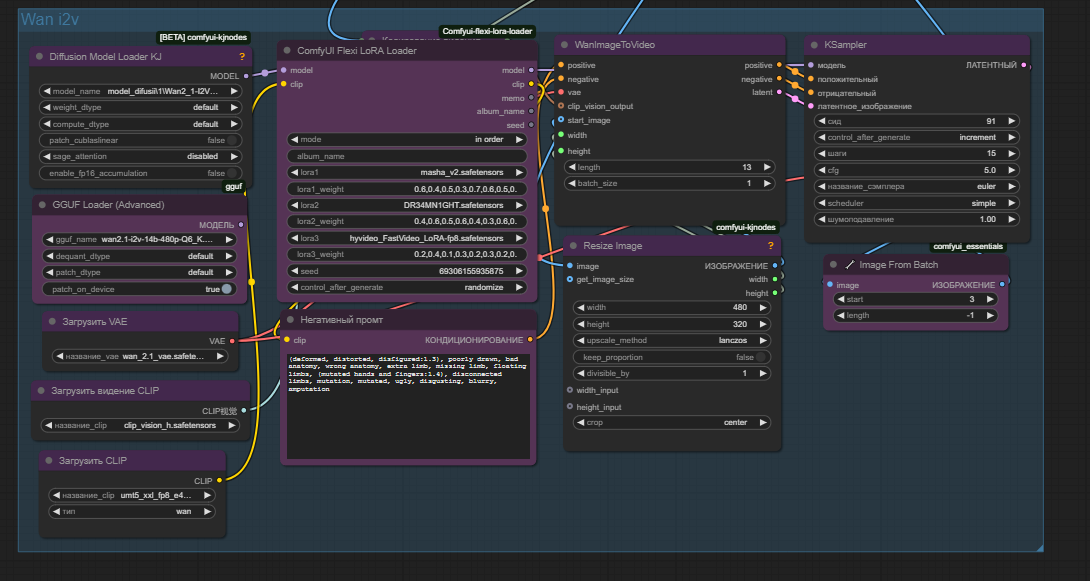Screen dimensions: 1090x581
Task: Open the Resize Image node help question mark
Action: coord(770,245)
